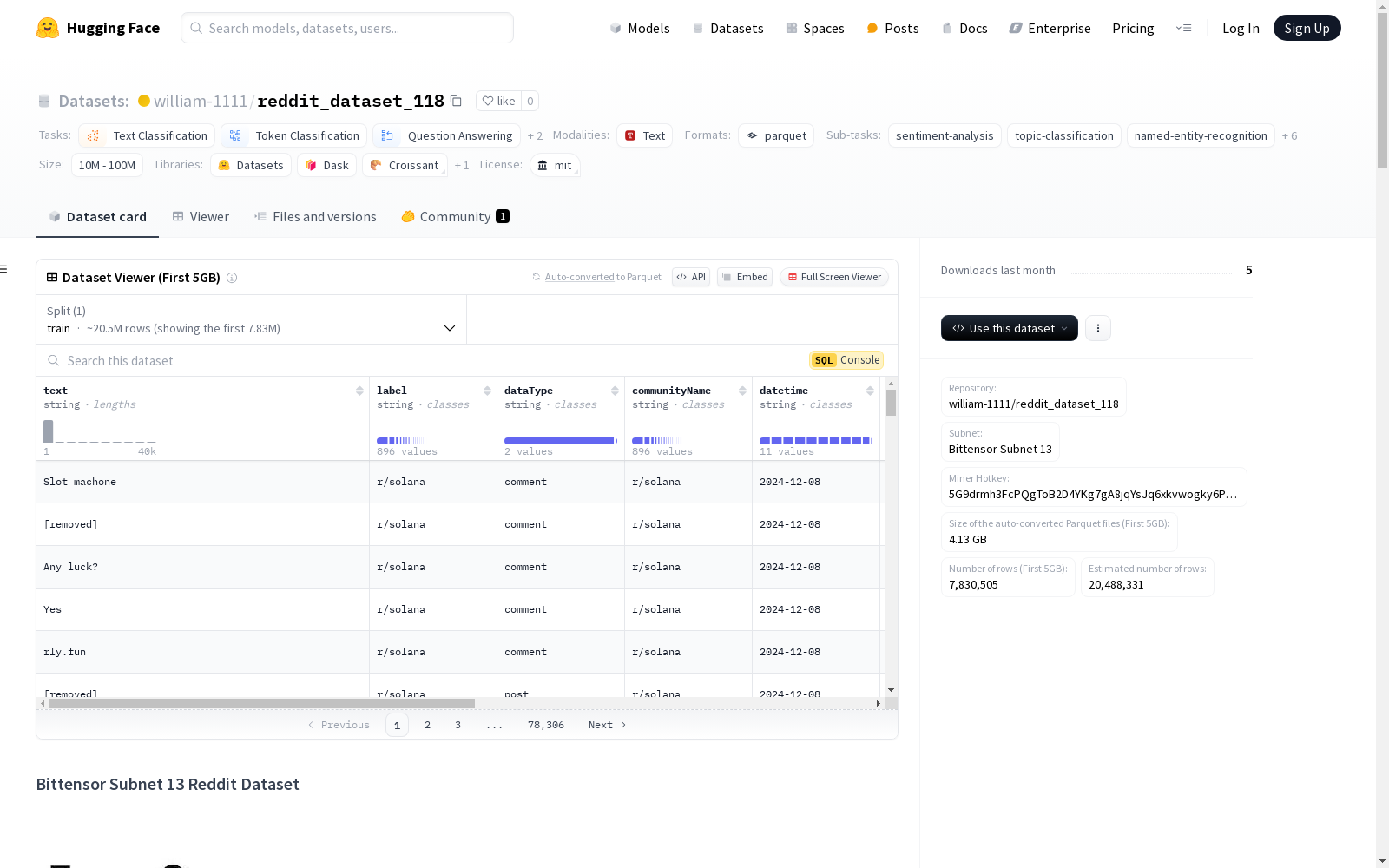
Task: Expand the +1 more libraries tag
Action: coord(462,166)
